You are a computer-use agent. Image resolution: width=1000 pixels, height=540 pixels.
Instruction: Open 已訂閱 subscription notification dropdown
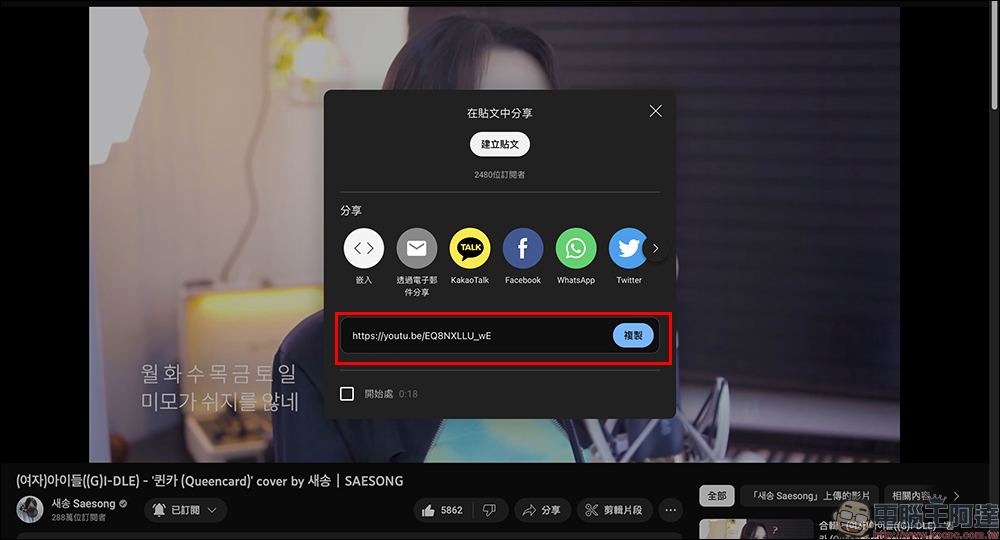pyautogui.click(x=186, y=510)
